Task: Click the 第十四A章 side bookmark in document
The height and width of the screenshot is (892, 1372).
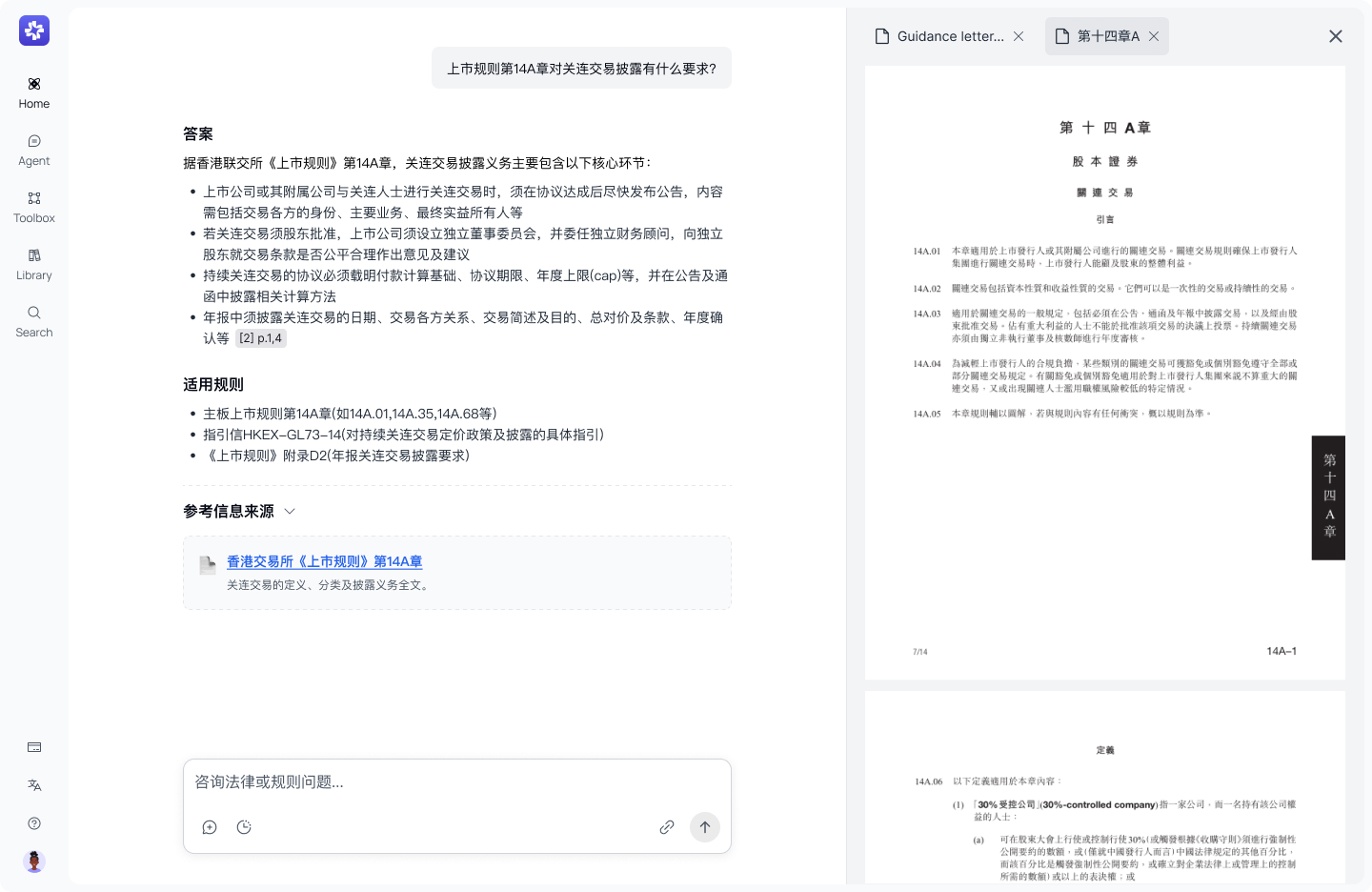Action: click(x=1328, y=497)
